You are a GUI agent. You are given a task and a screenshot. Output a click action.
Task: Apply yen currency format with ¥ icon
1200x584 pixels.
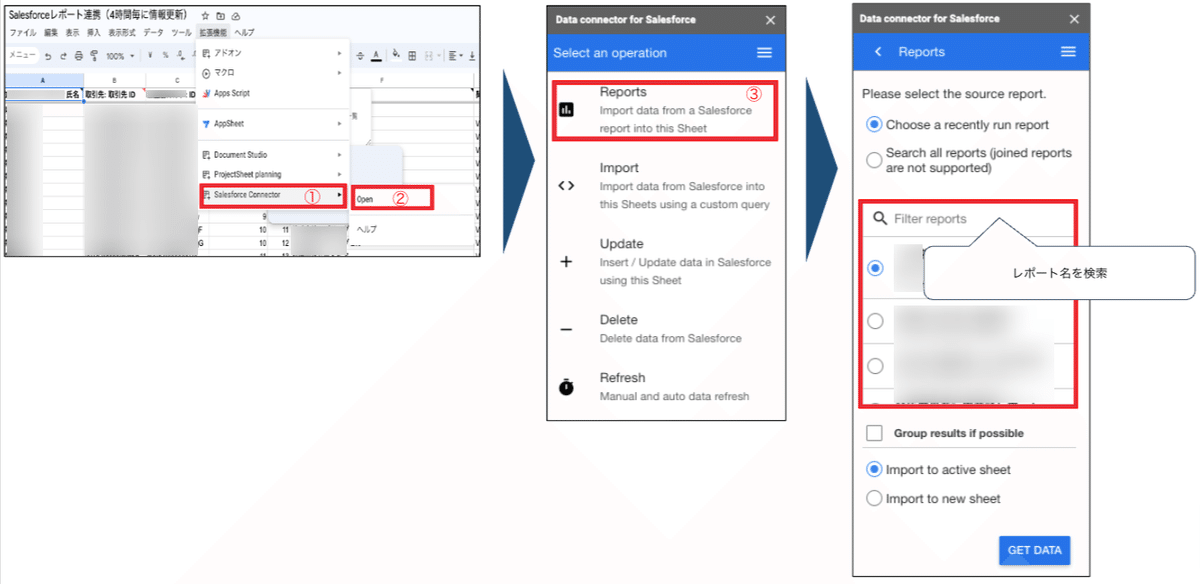coord(149,56)
